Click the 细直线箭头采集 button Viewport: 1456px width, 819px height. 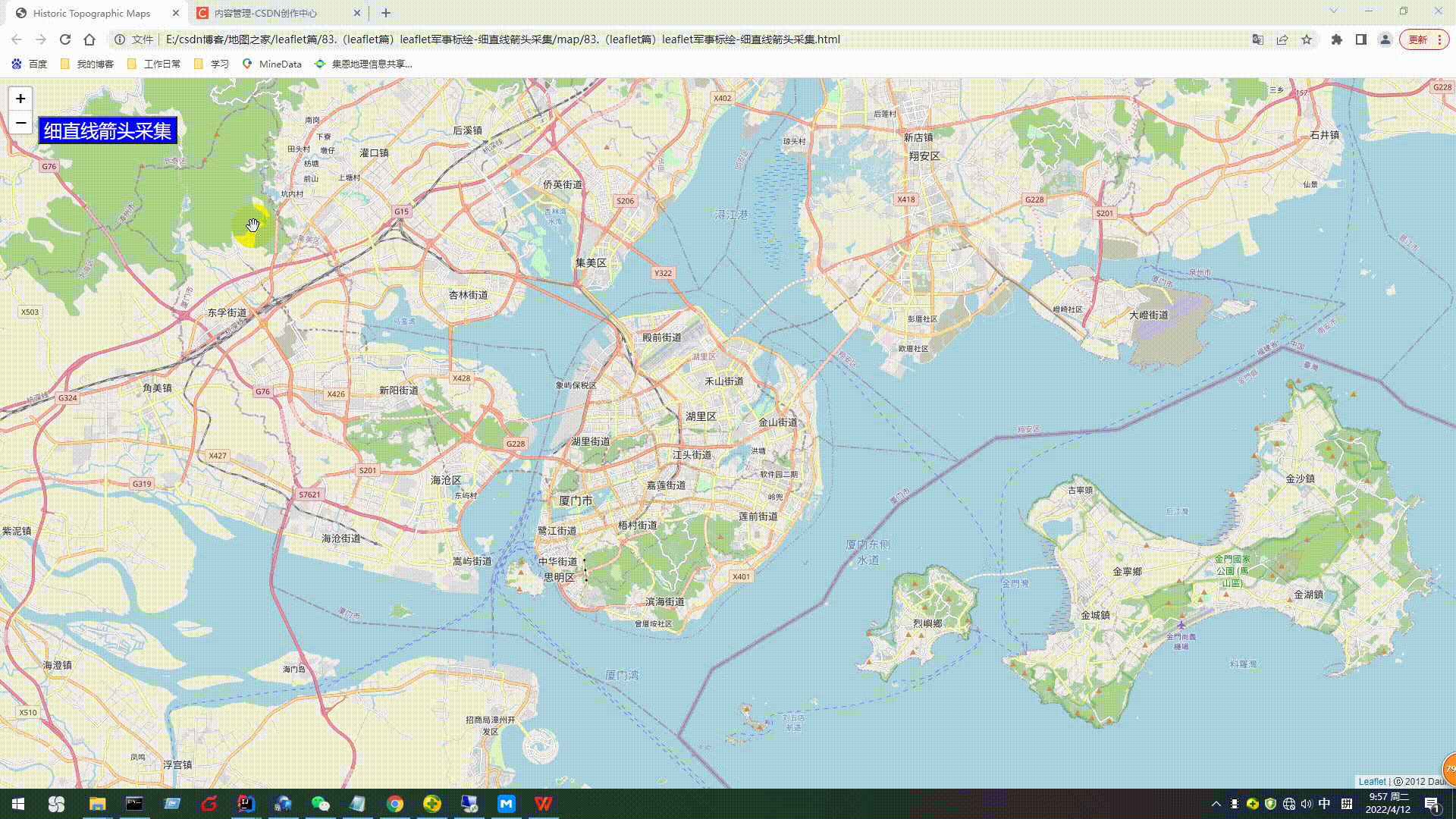[x=108, y=130]
